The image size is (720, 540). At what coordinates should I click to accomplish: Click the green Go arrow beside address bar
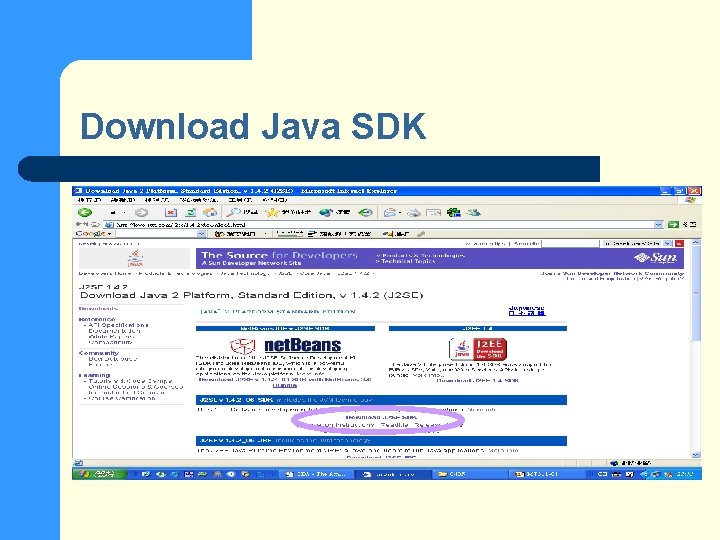click(x=673, y=225)
